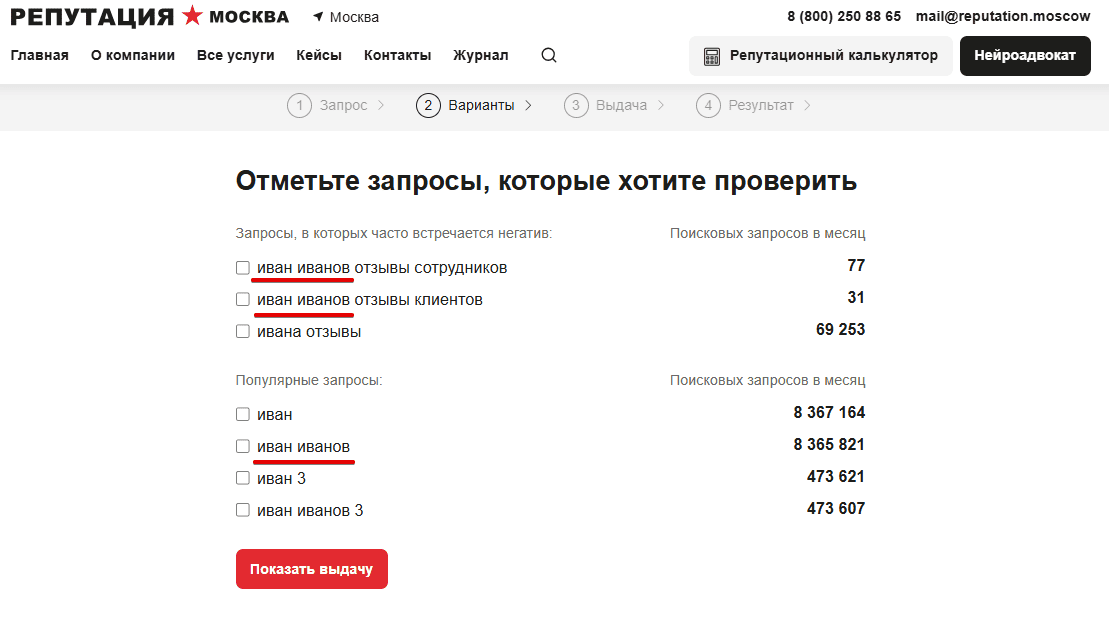Click the Москва city selector link
The height and width of the screenshot is (622, 1109).
(x=354, y=17)
